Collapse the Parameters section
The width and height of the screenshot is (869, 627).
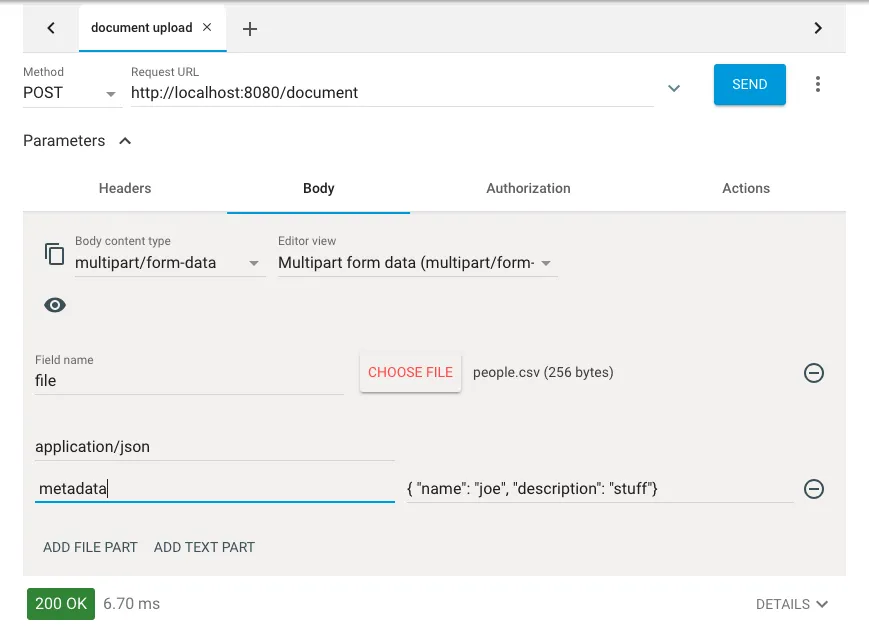125,141
